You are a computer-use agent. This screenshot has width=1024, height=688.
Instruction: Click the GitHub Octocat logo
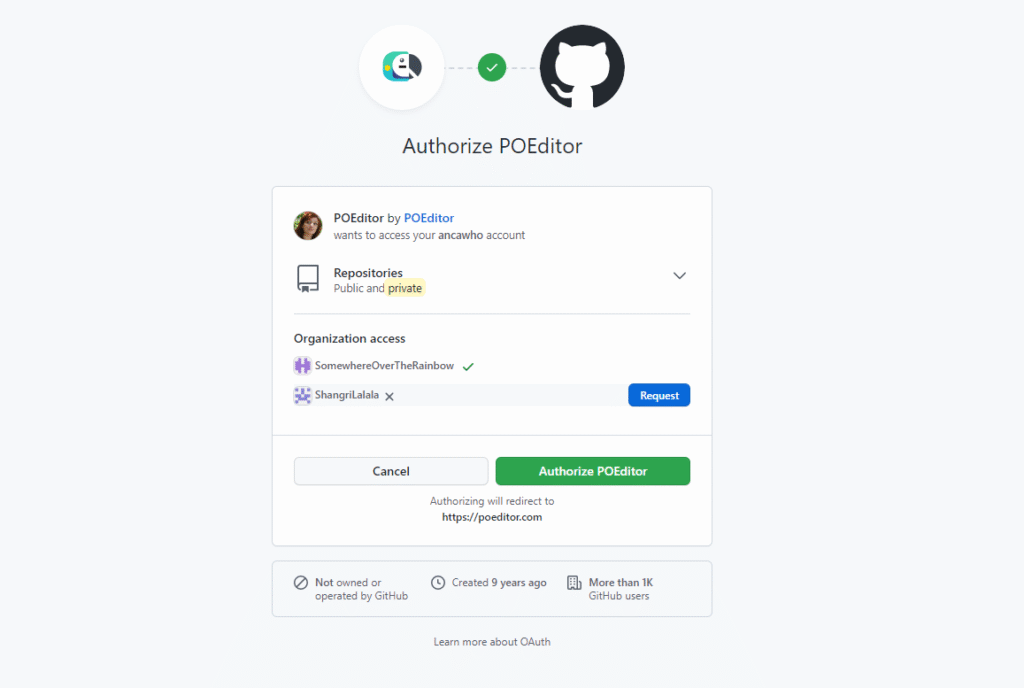pyautogui.click(x=582, y=67)
